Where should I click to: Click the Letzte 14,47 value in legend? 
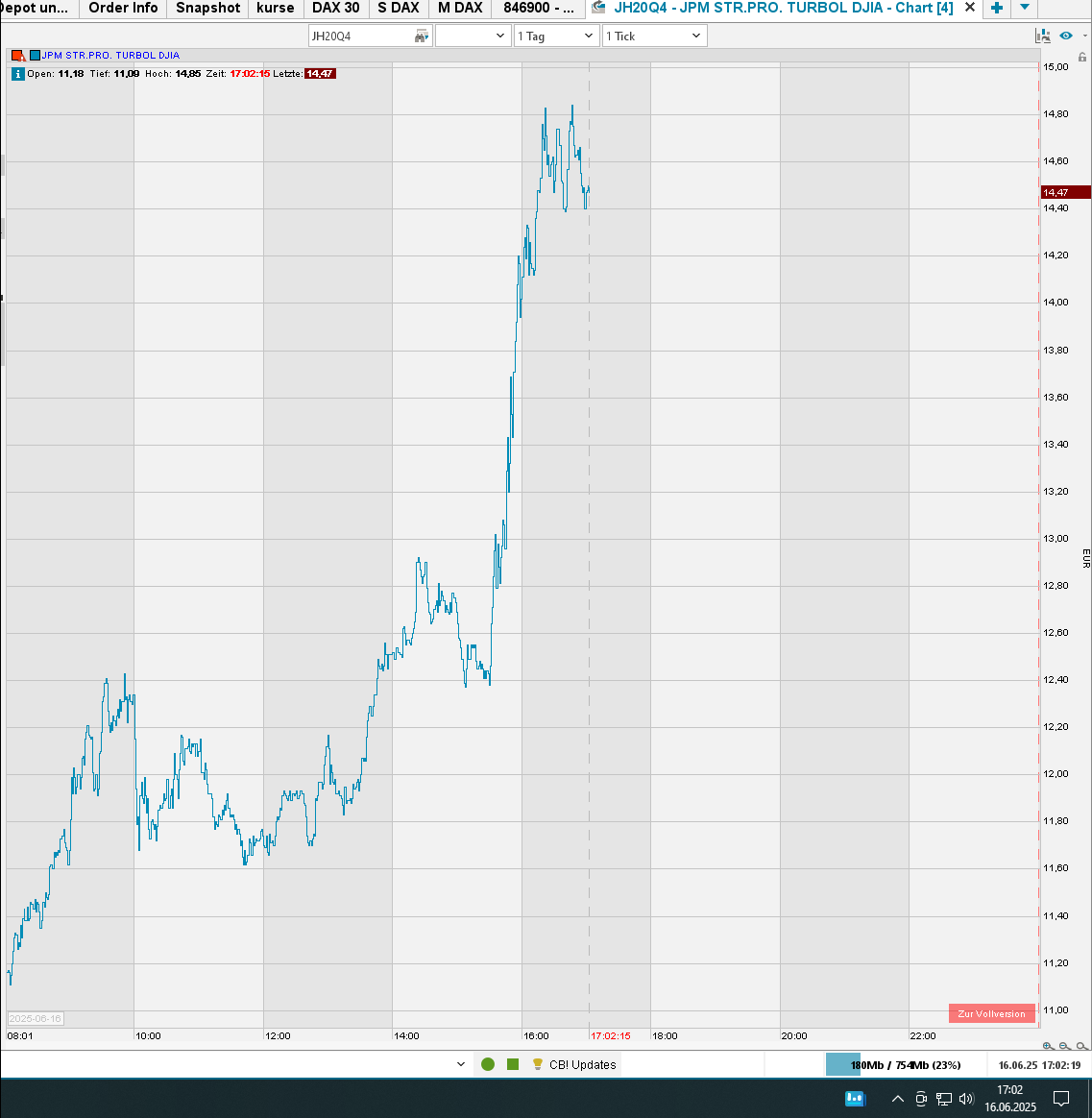coord(320,73)
